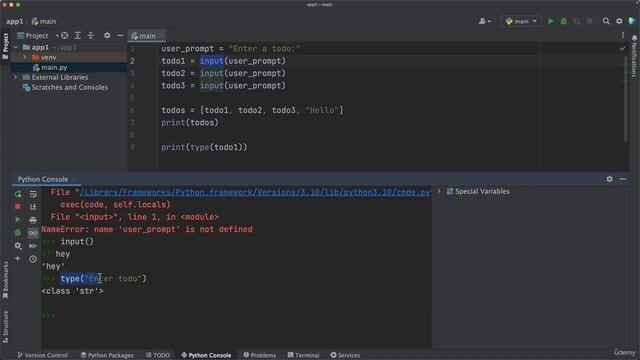Open the Project view selector dropdown
The height and width of the screenshot is (360, 640).
(38, 36)
